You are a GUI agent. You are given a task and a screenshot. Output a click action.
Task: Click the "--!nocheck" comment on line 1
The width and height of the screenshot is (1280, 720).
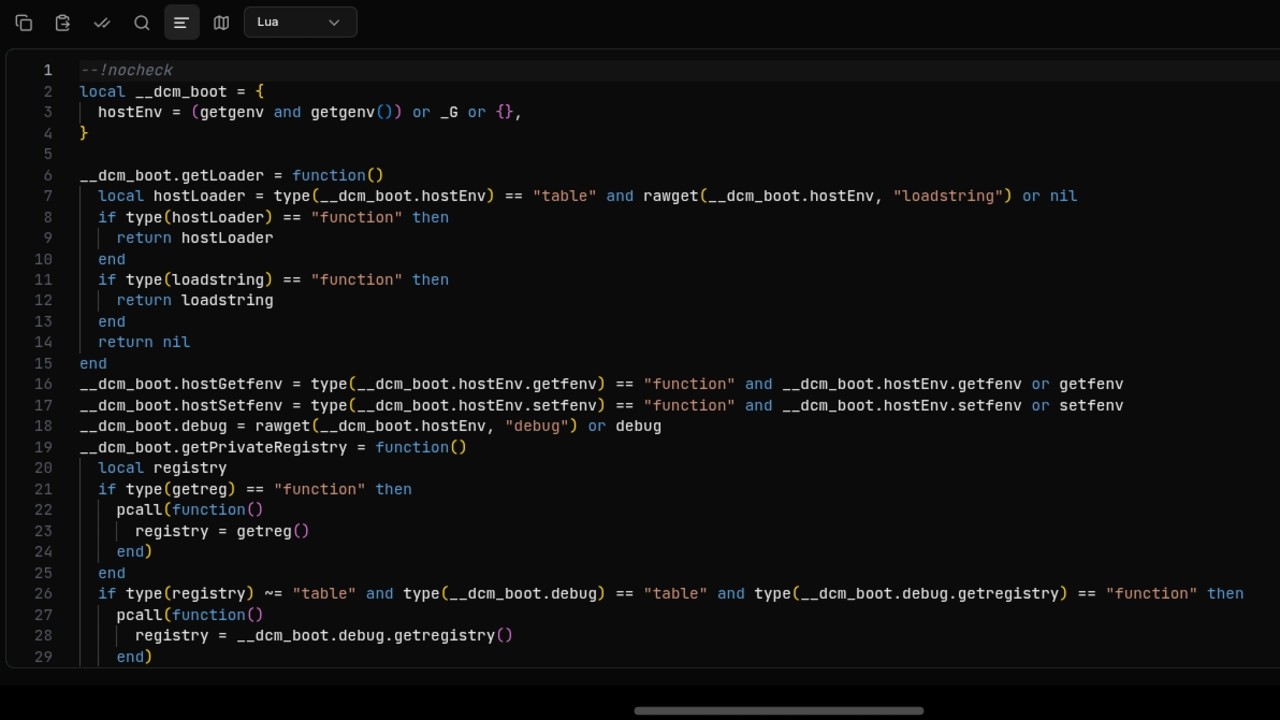coord(126,70)
